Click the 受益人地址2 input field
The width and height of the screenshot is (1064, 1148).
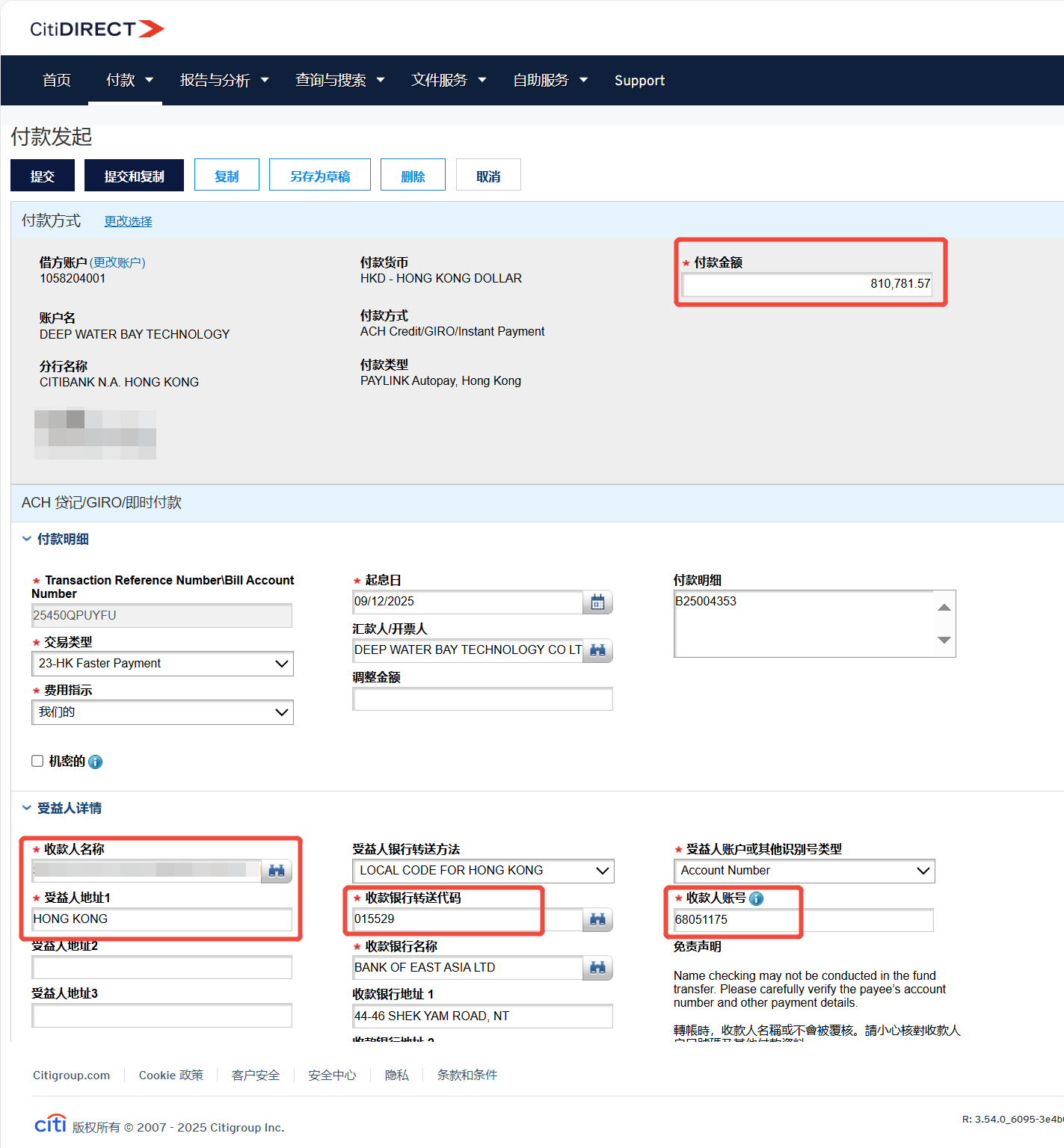(x=162, y=967)
